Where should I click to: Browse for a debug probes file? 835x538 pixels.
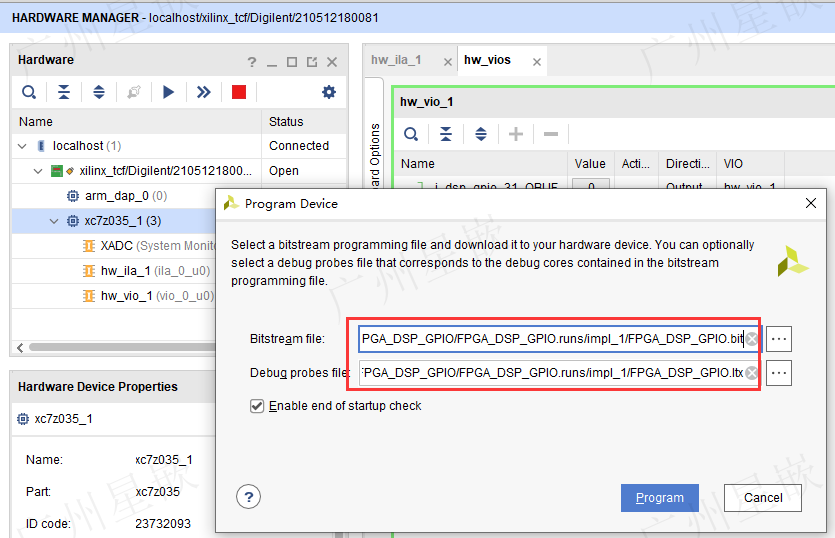[x=779, y=373]
